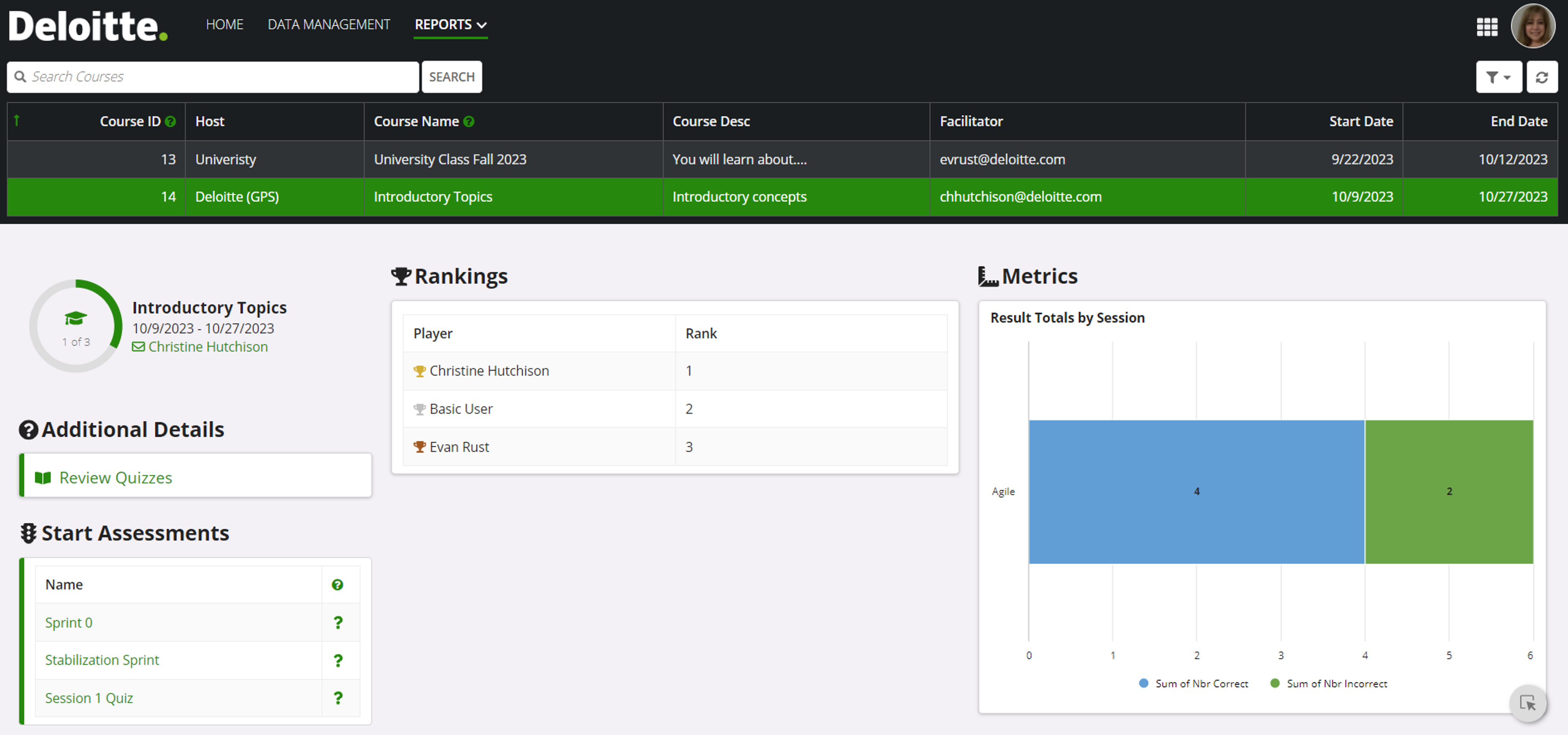Focus the Search Courses field

click(x=213, y=77)
